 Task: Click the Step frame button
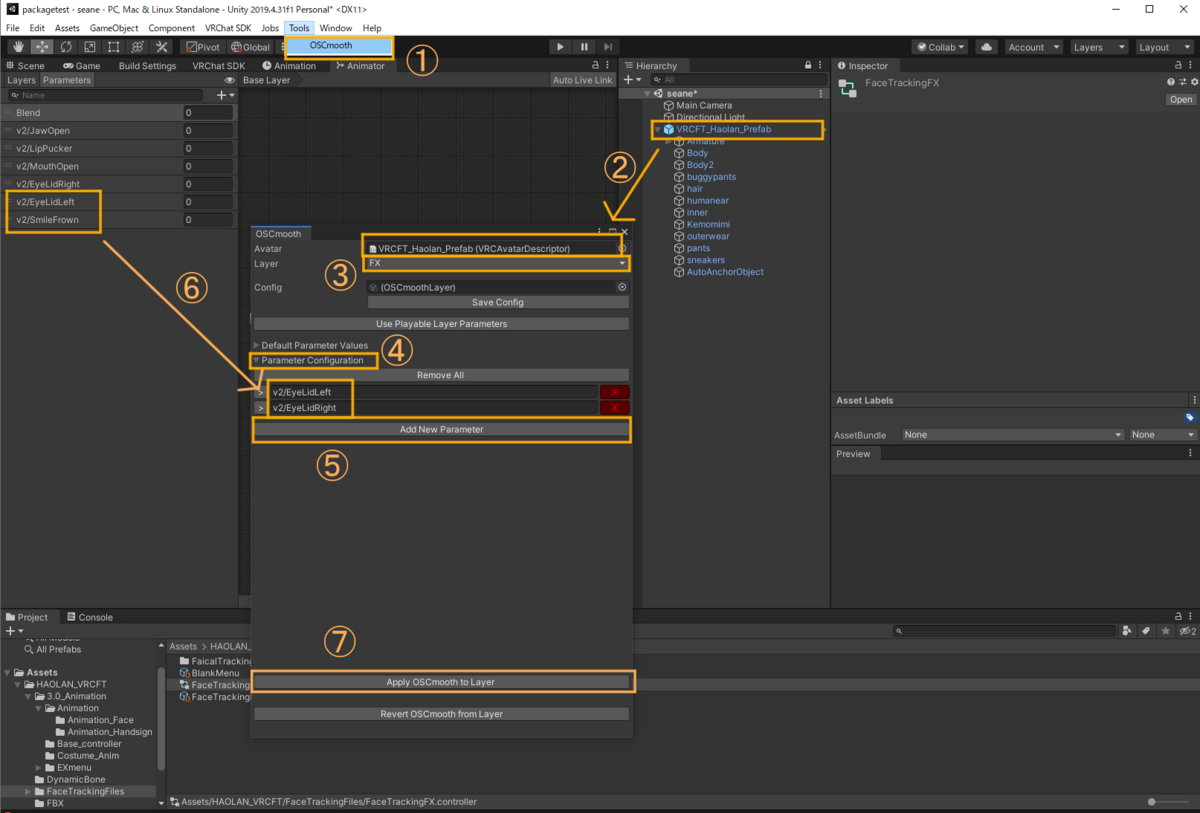(608, 47)
